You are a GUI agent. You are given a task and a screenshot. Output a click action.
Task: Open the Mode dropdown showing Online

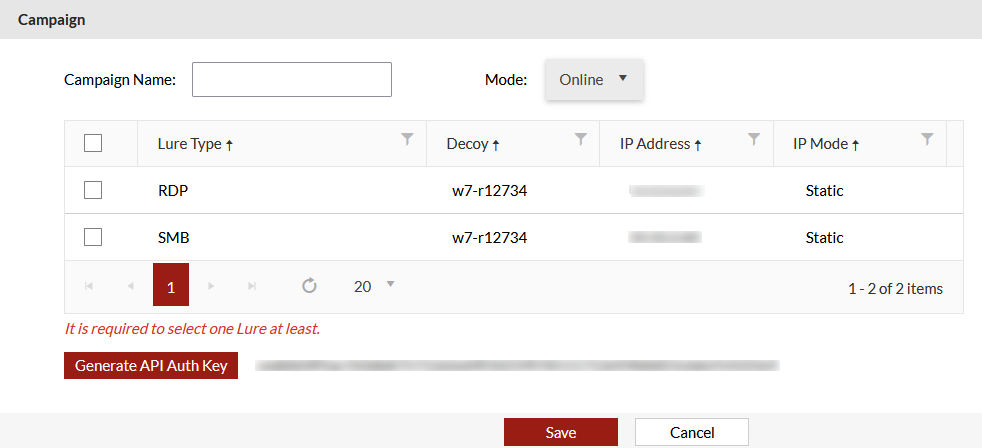coord(594,80)
